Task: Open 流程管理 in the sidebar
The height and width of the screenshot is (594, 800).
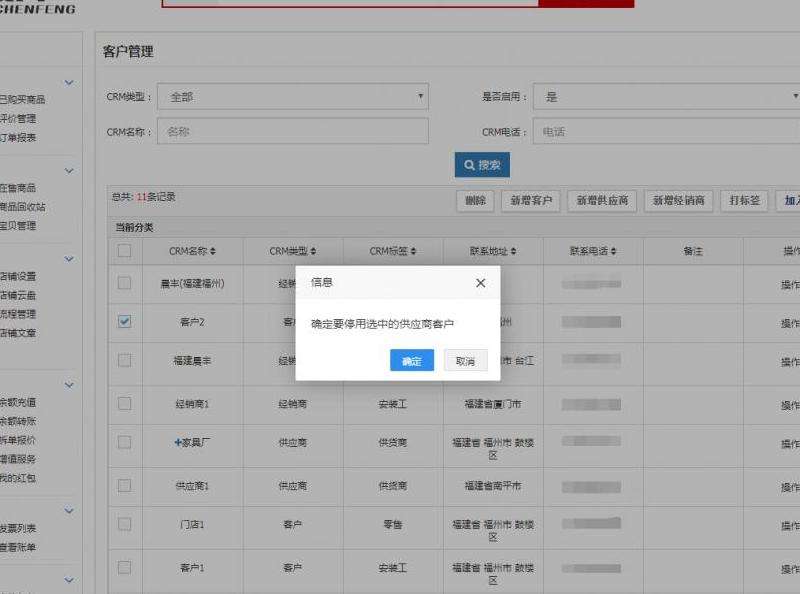Action: point(18,314)
